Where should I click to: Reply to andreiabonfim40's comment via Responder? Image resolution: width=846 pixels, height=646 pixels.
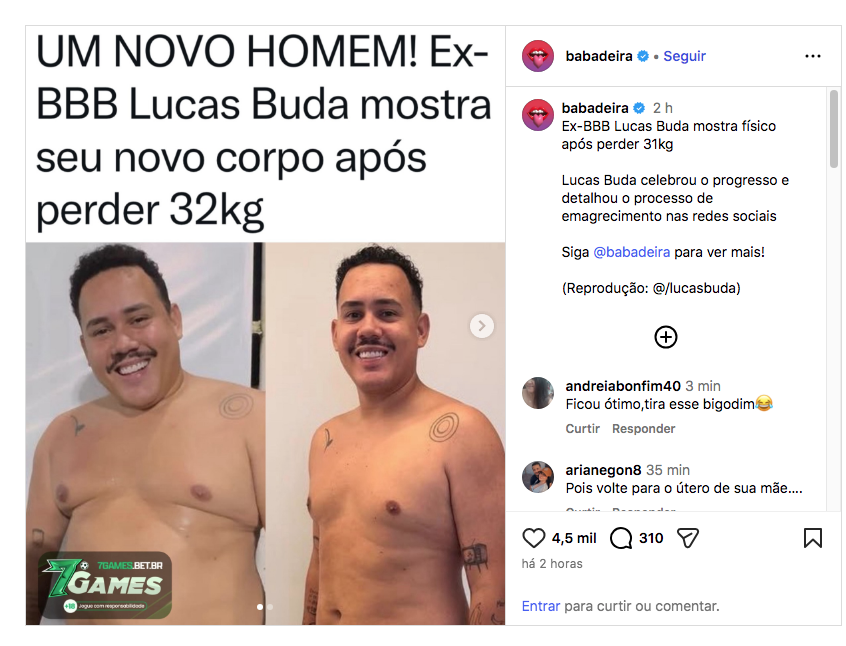643,429
